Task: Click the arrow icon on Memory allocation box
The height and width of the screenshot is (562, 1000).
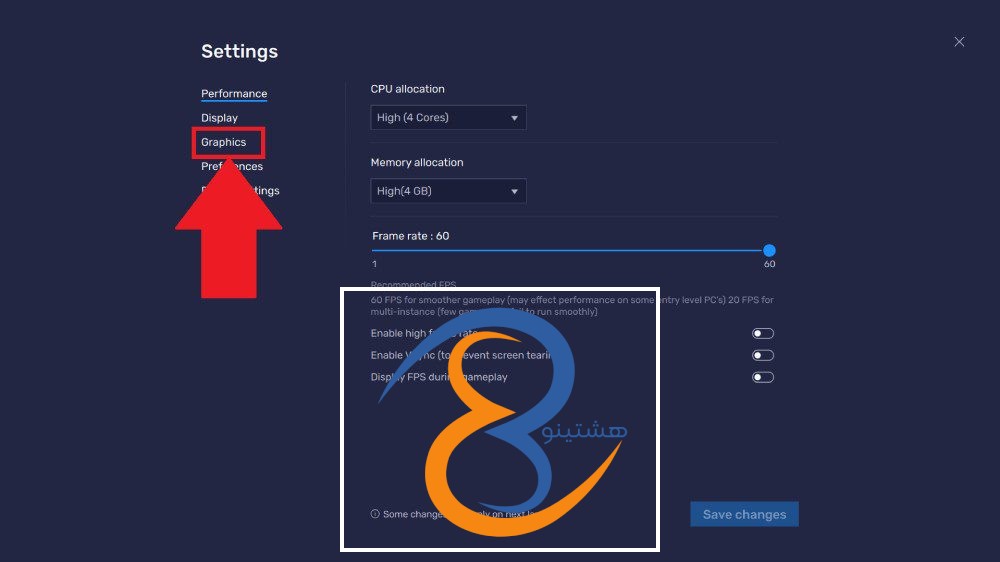Action: click(515, 191)
